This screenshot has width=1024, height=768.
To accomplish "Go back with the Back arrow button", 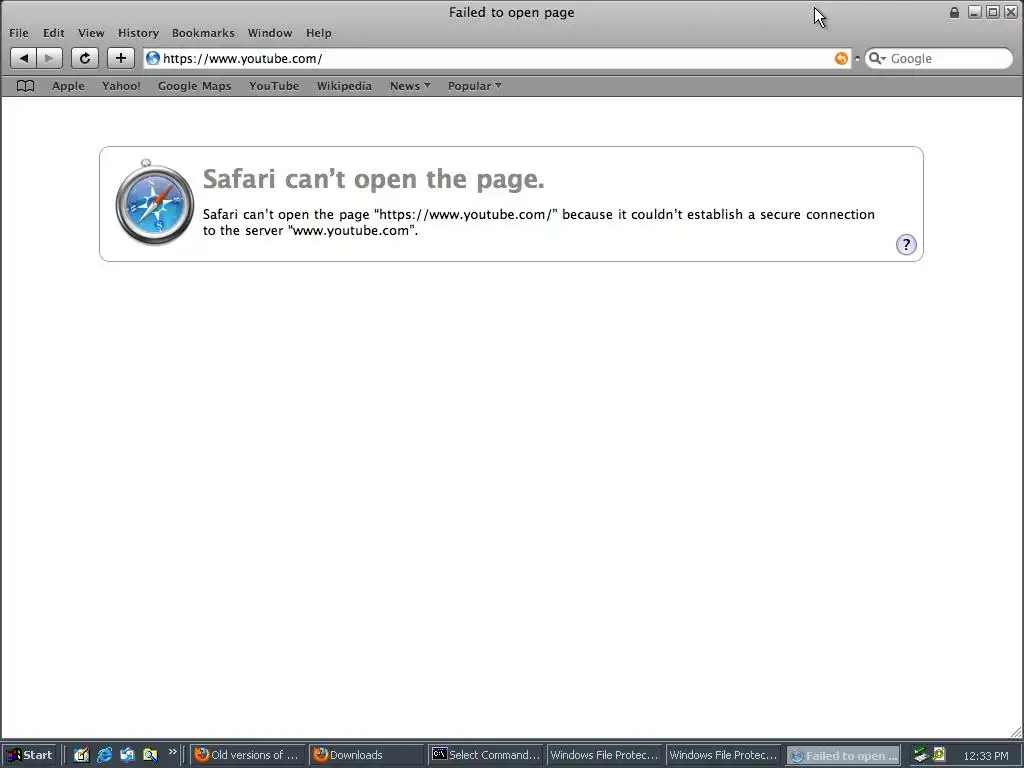I will [x=24, y=58].
